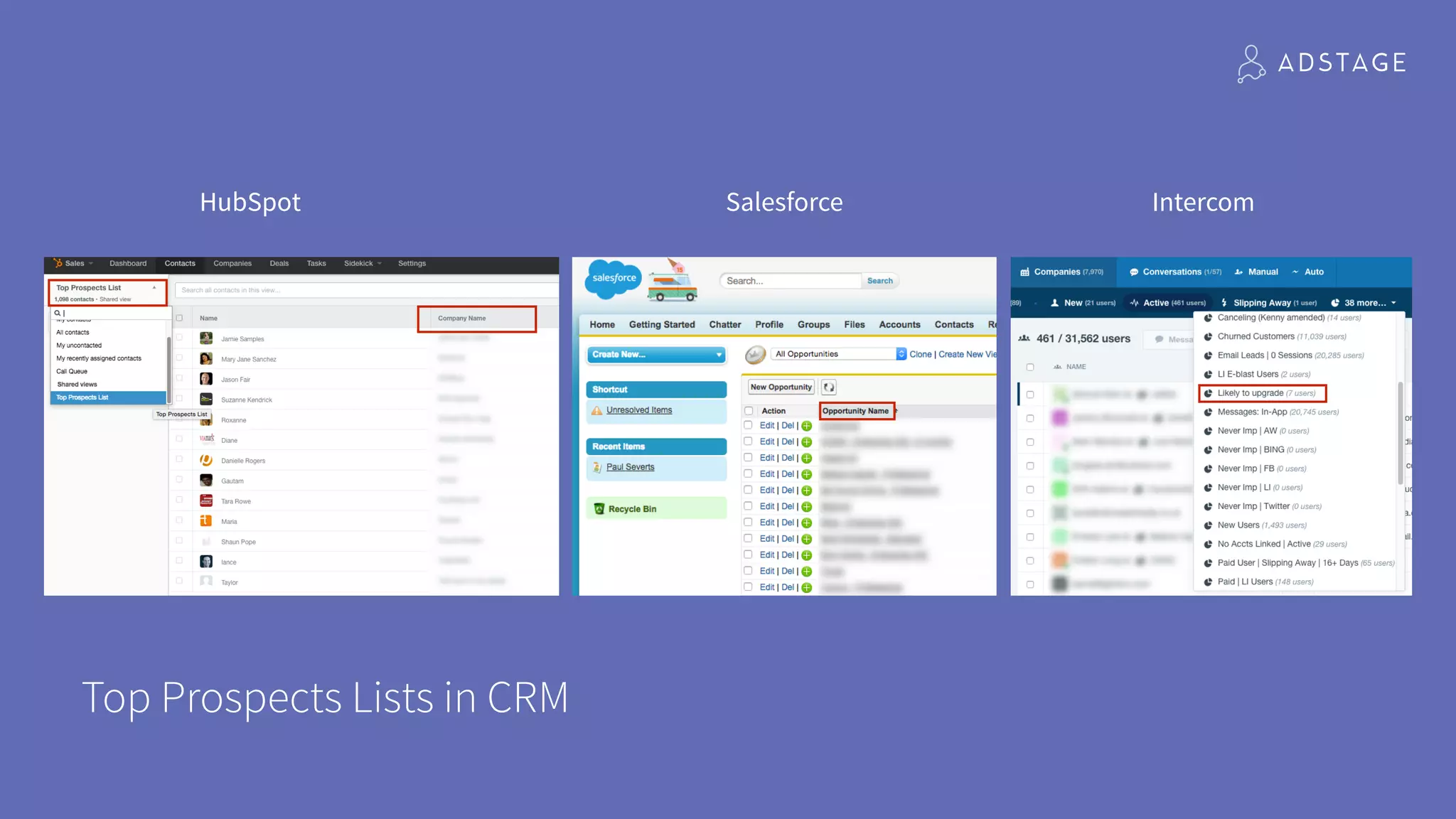The image size is (1456, 819).
Task: Check the select-all checkbox in HubSpot contacts header
Action: pyautogui.click(x=179, y=318)
